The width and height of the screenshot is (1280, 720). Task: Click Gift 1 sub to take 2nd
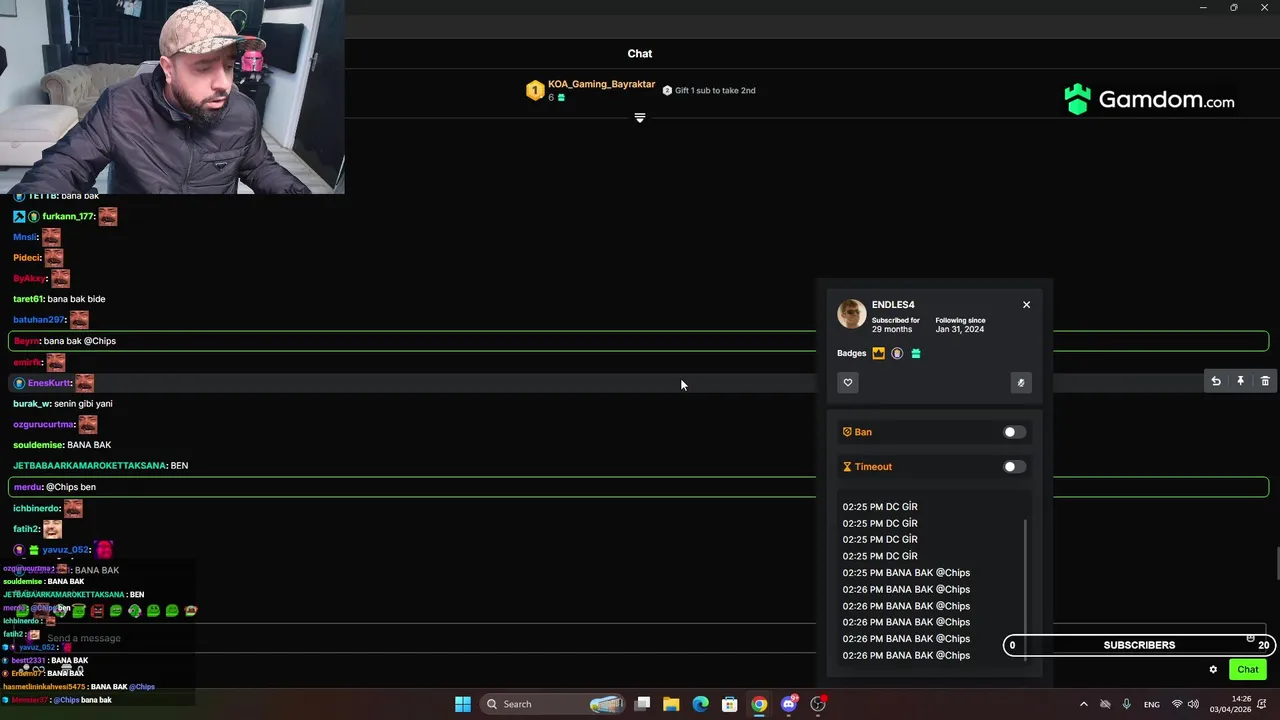715,91
